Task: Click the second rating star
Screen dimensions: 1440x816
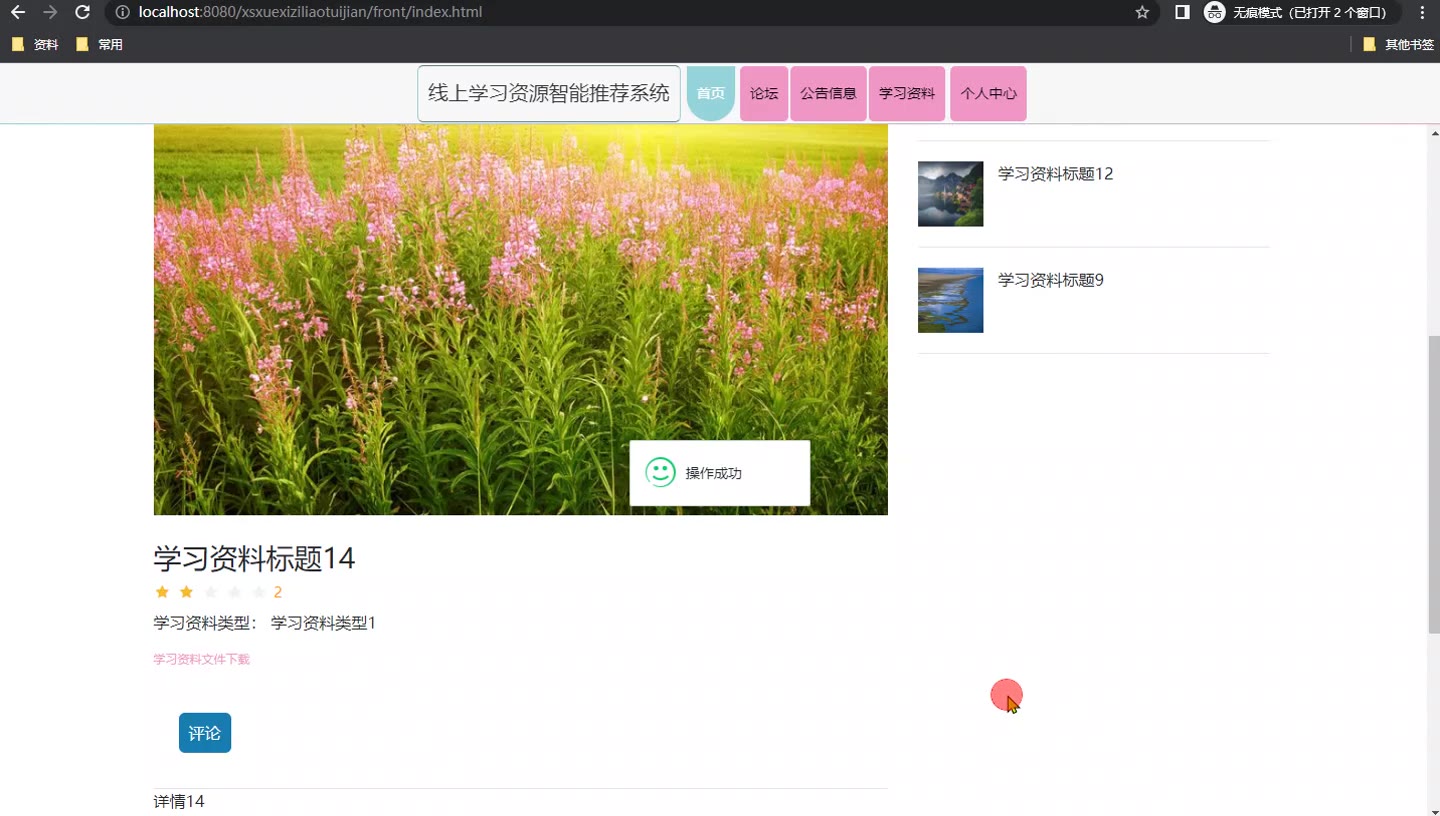Action: point(186,592)
